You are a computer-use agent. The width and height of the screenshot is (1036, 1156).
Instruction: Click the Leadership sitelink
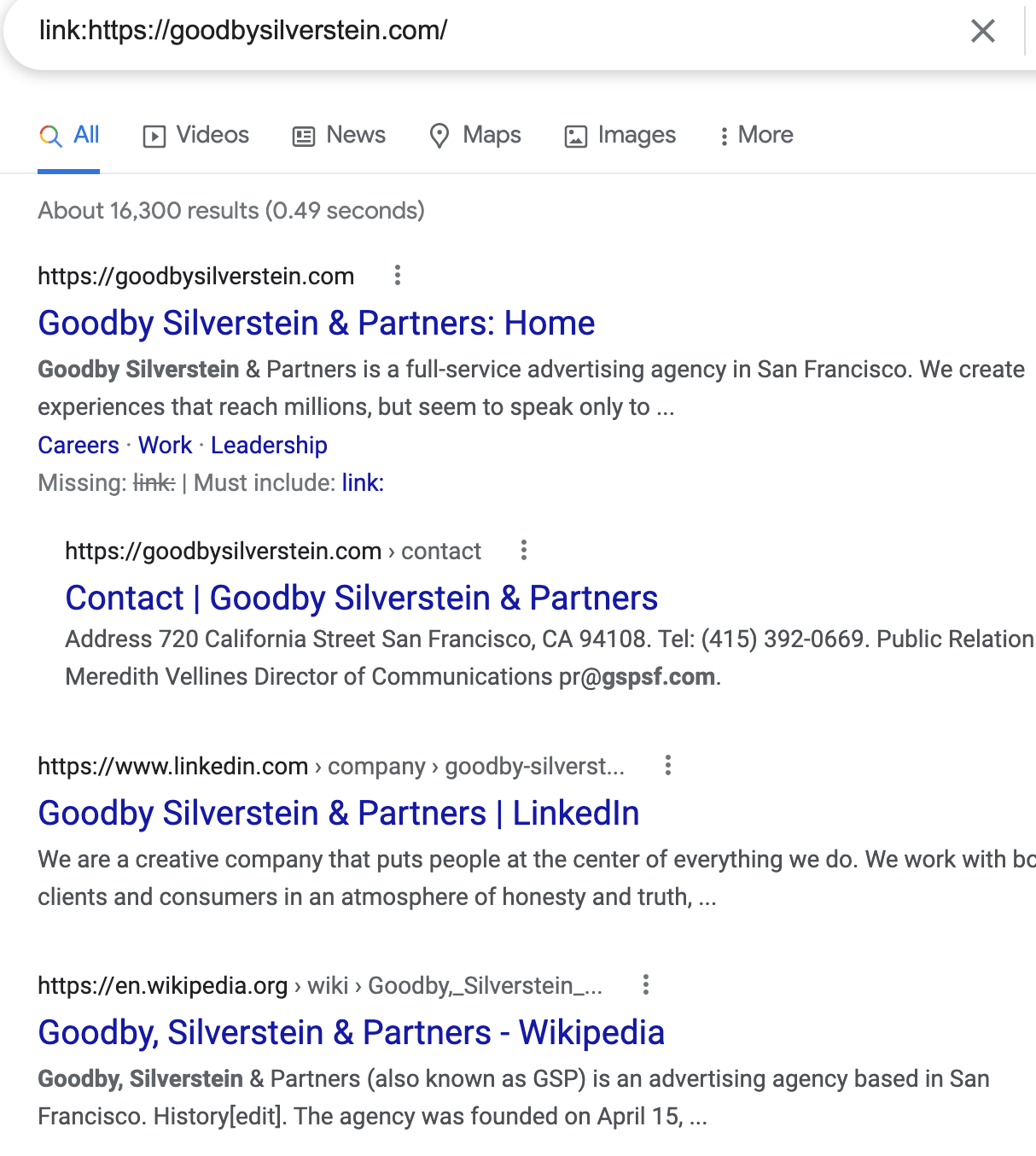[x=269, y=446]
